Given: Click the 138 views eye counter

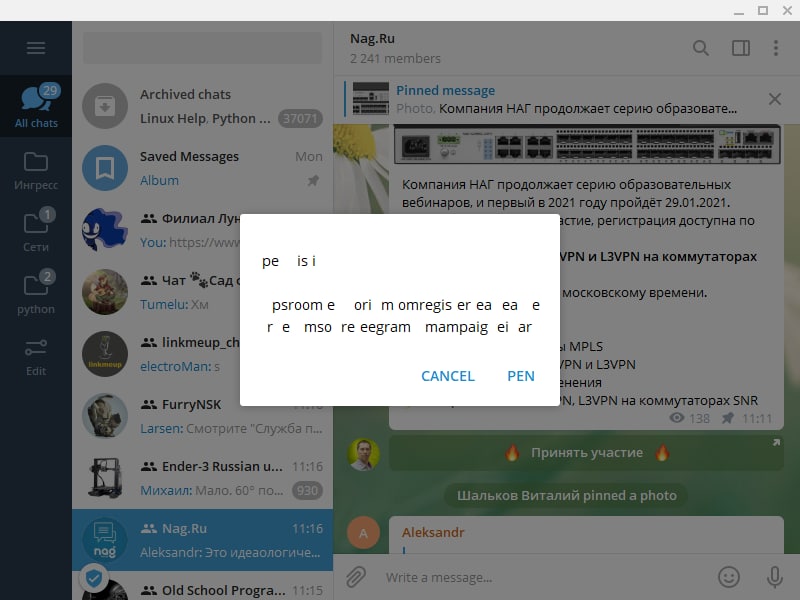Looking at the screenshot, I should (x=689, y=418).
